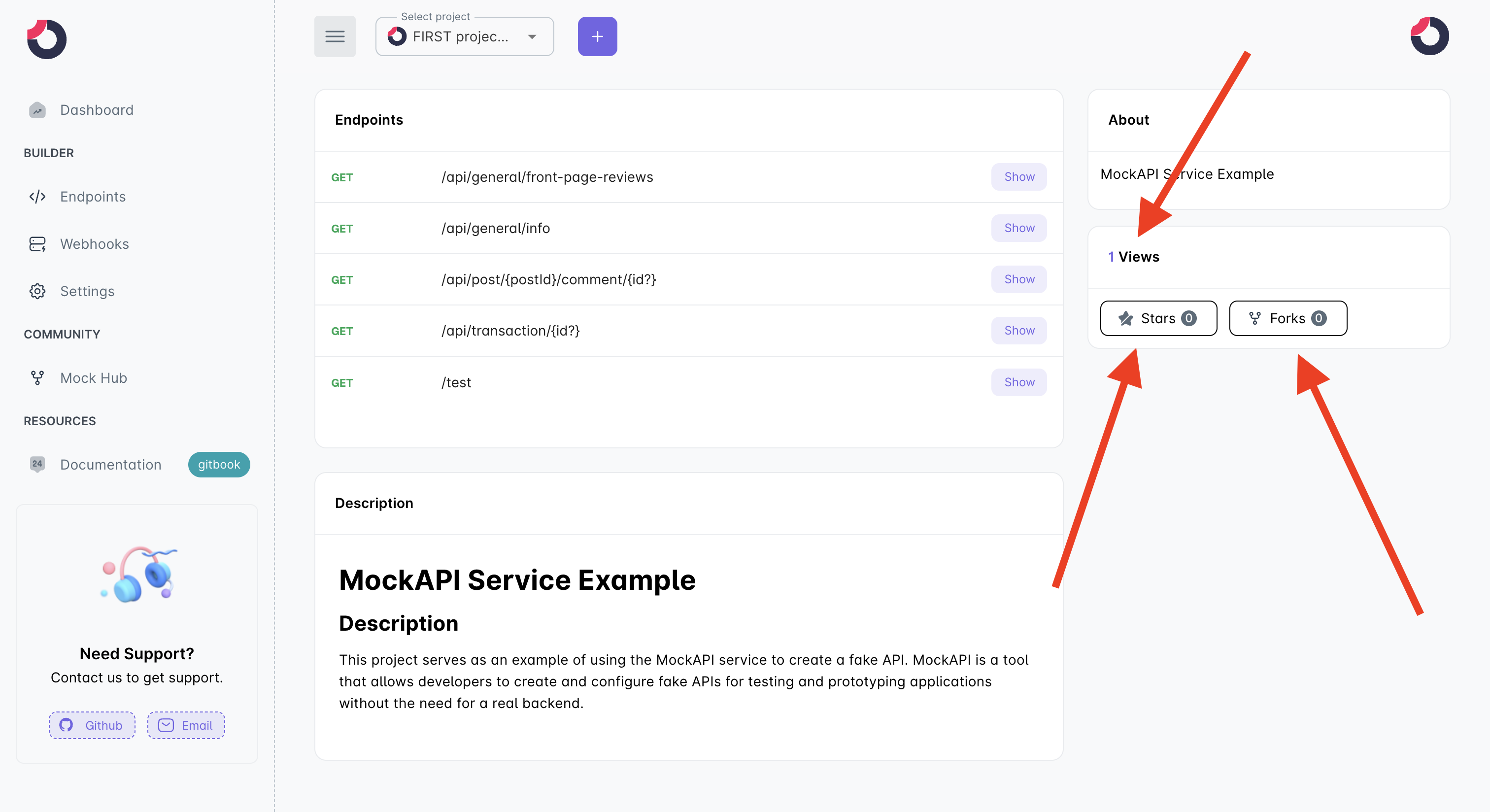Open the Documentation link

pyautogui.click(x=110, y=465)
